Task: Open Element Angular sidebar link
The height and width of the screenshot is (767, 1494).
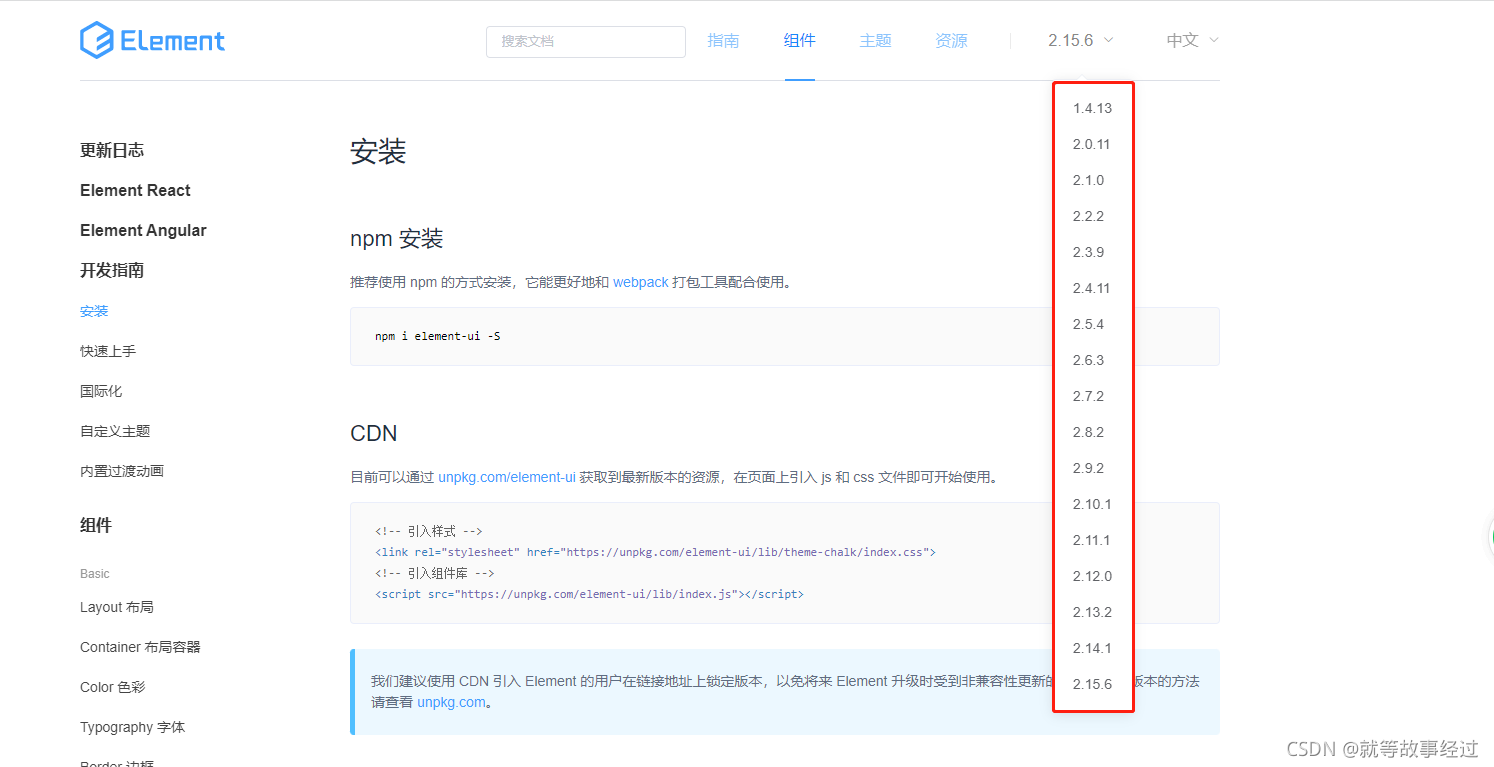Action: 143,230
